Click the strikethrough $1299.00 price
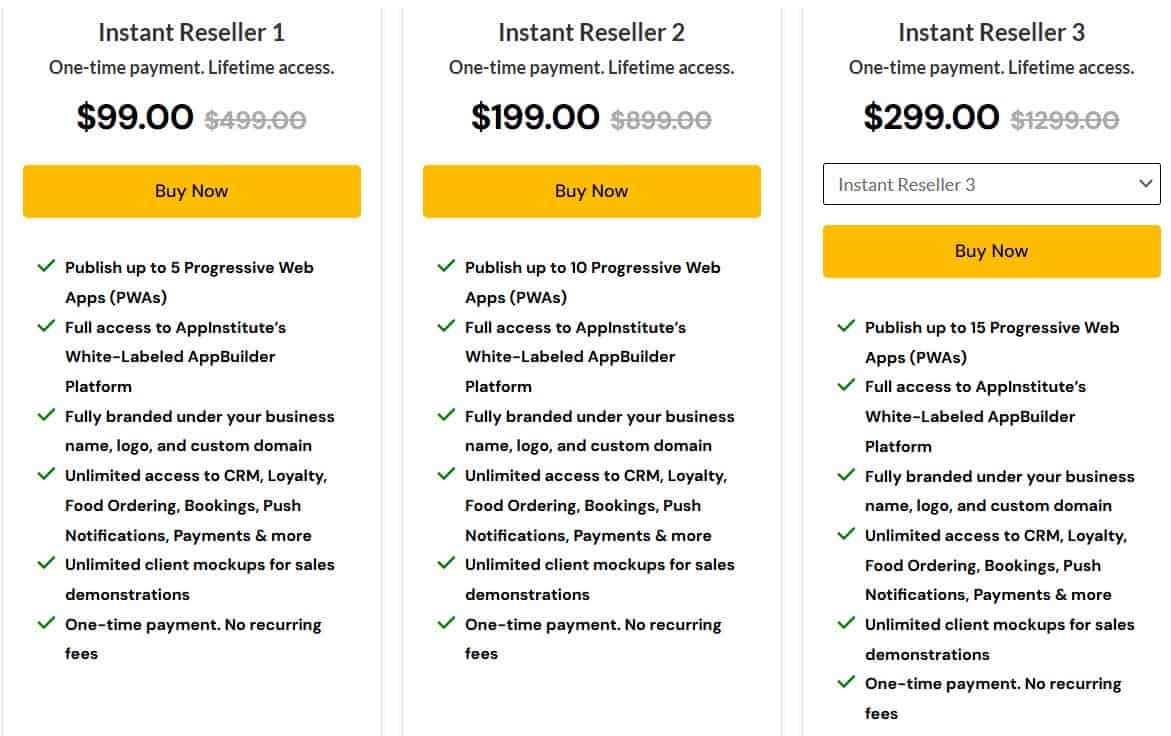 [1063, 117]
